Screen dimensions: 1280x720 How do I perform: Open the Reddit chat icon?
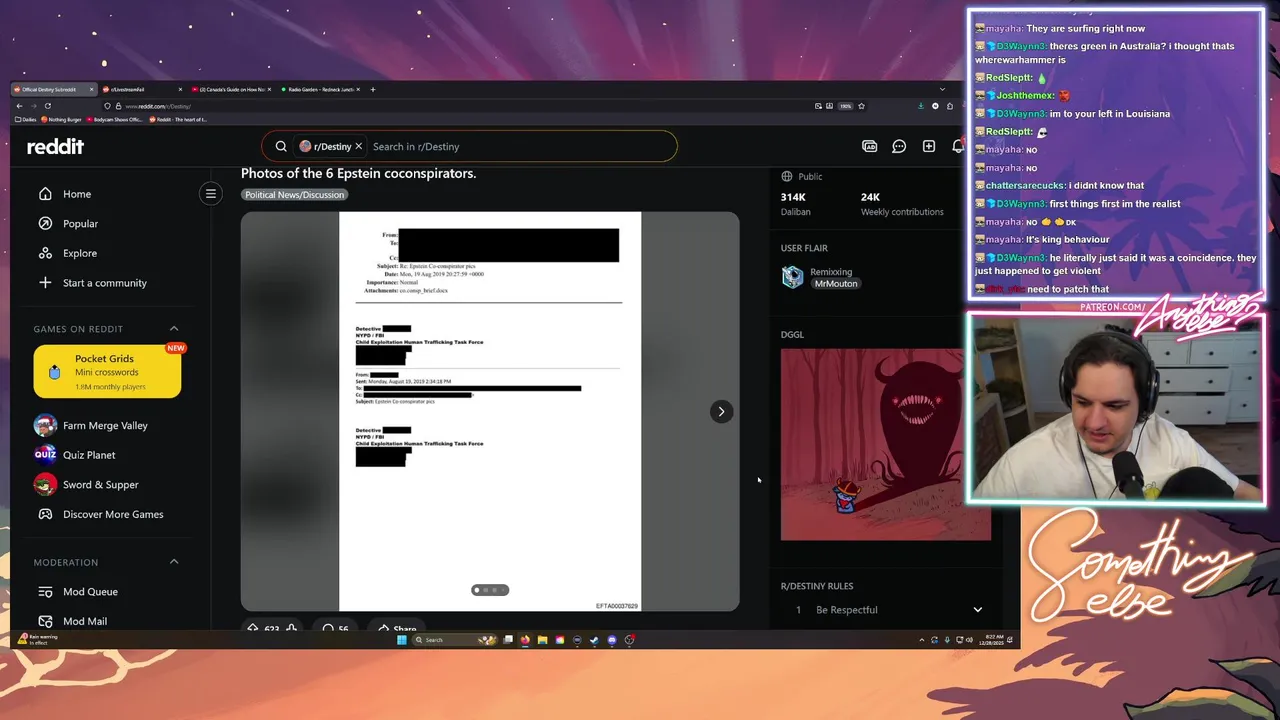[899, 146]
